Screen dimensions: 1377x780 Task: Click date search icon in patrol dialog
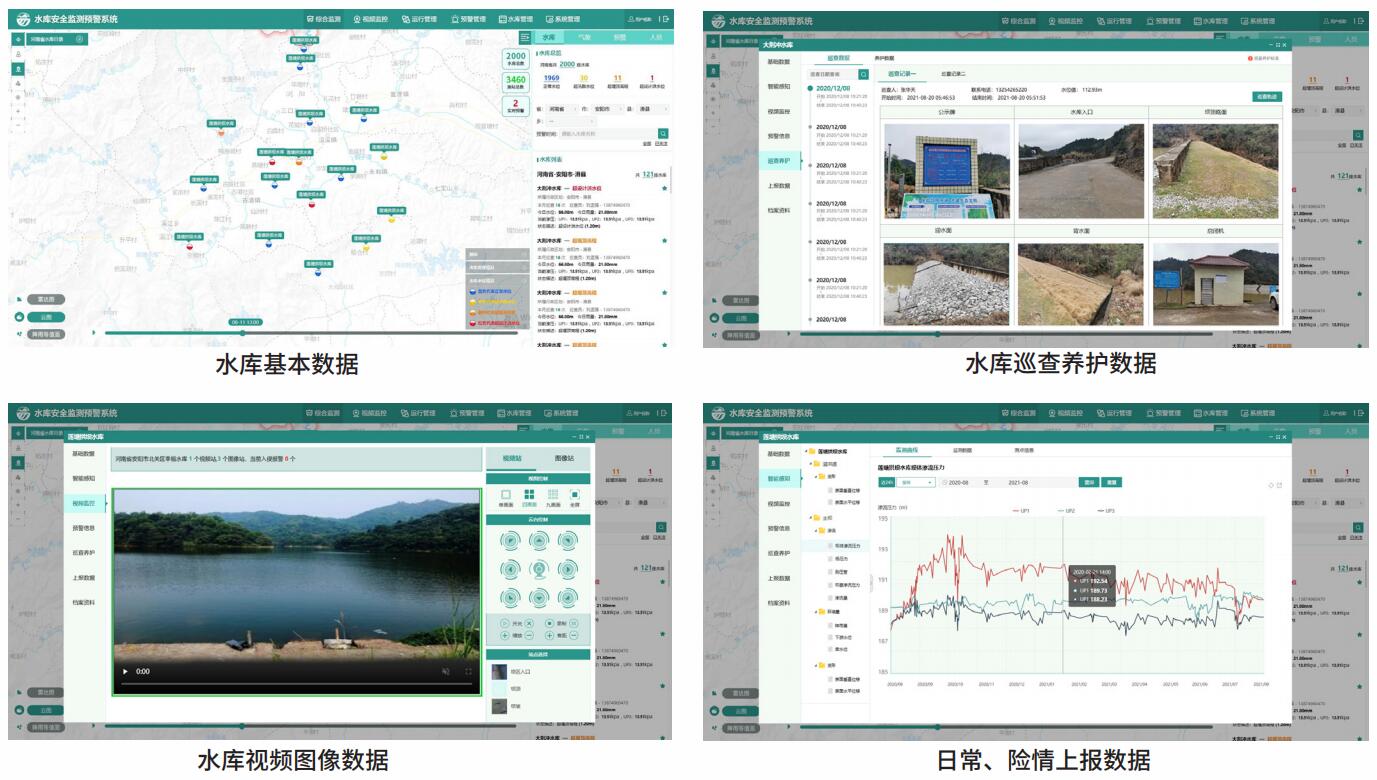tap(864, 74)
